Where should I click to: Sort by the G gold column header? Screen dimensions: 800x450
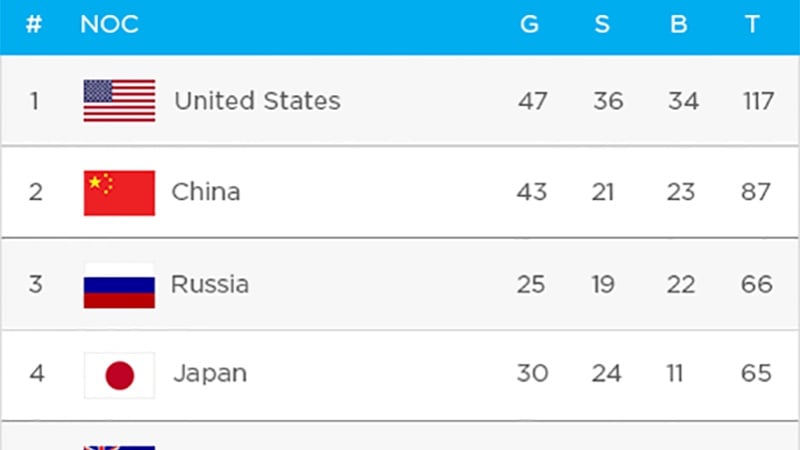[530, 25]
